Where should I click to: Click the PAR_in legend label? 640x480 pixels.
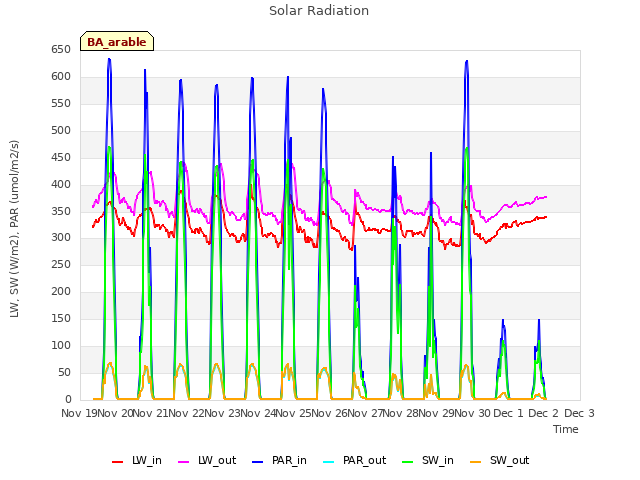click(289, 460)
